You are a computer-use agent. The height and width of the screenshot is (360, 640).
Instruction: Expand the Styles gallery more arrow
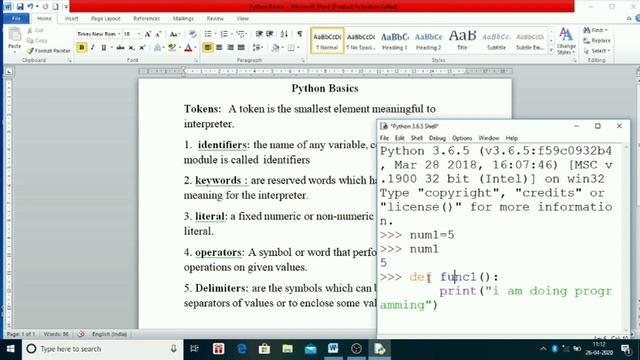pos(551,51)
